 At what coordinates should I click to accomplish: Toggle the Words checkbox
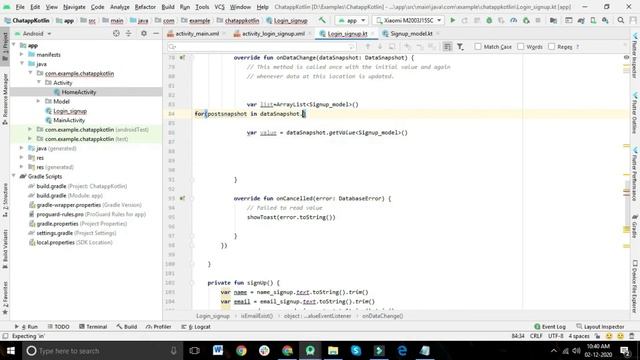tap(520, 47)
